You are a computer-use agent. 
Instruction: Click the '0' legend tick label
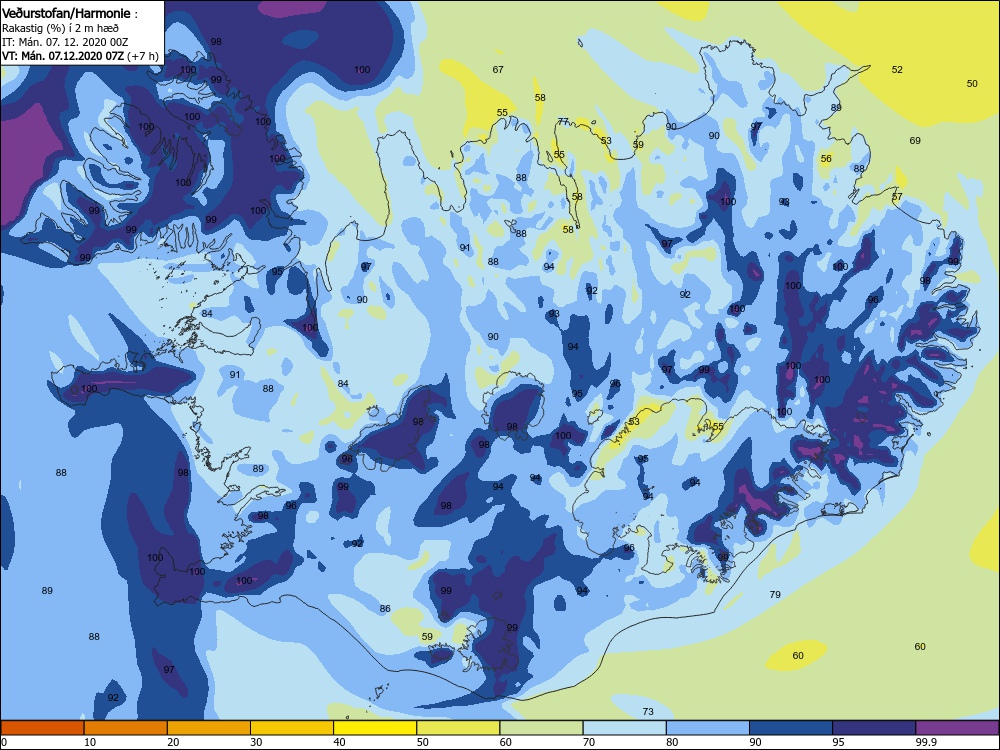(x=4, y=742)
